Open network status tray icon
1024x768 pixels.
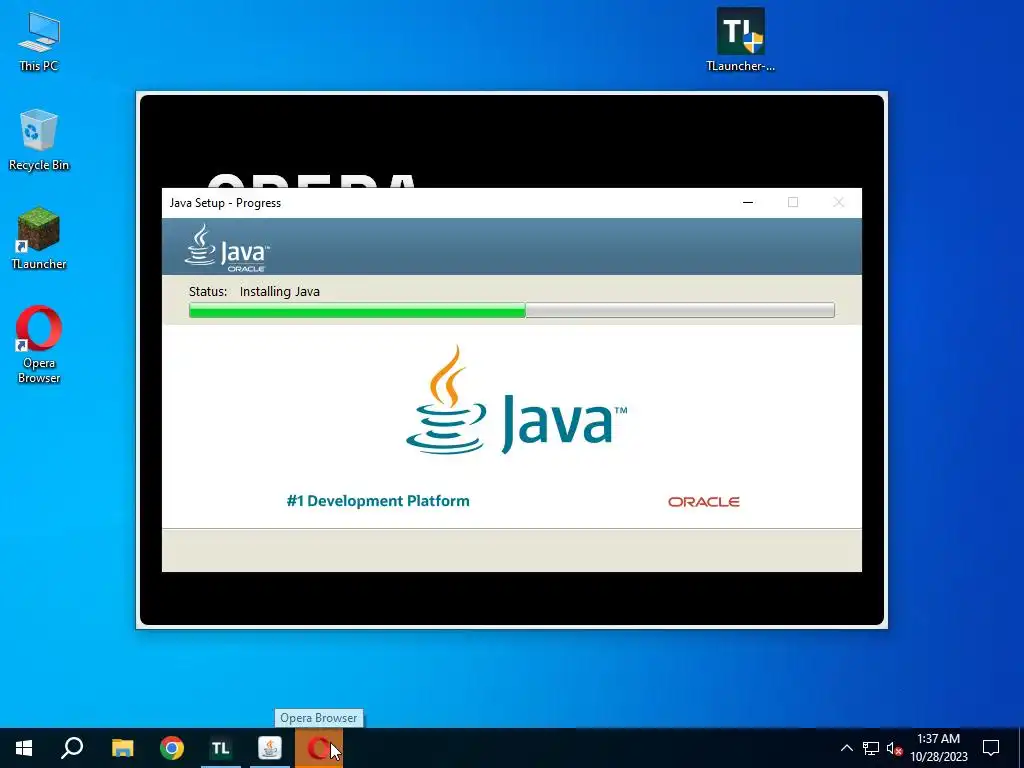(871, 748)
